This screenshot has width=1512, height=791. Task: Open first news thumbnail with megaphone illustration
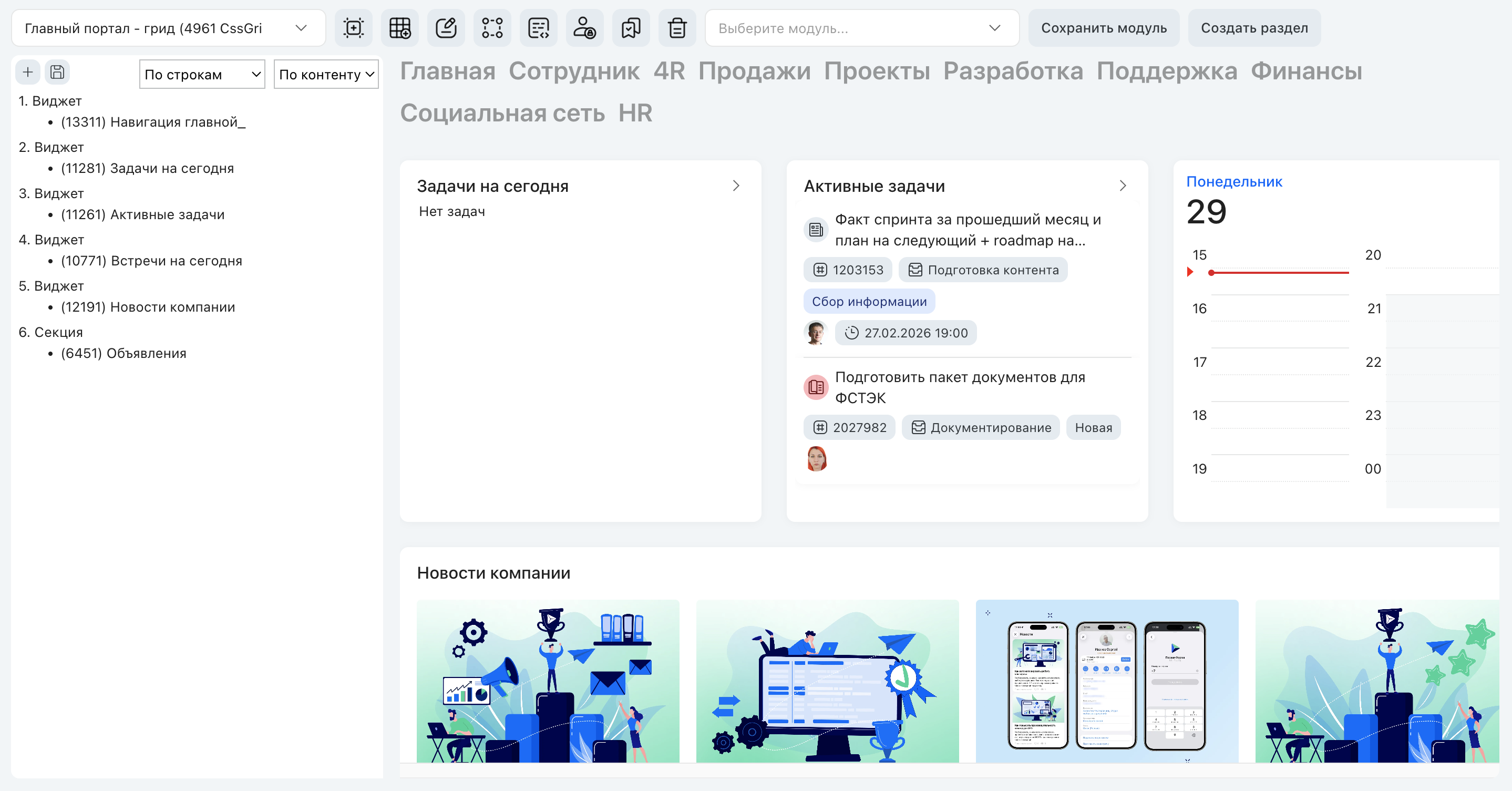point(548,681)
